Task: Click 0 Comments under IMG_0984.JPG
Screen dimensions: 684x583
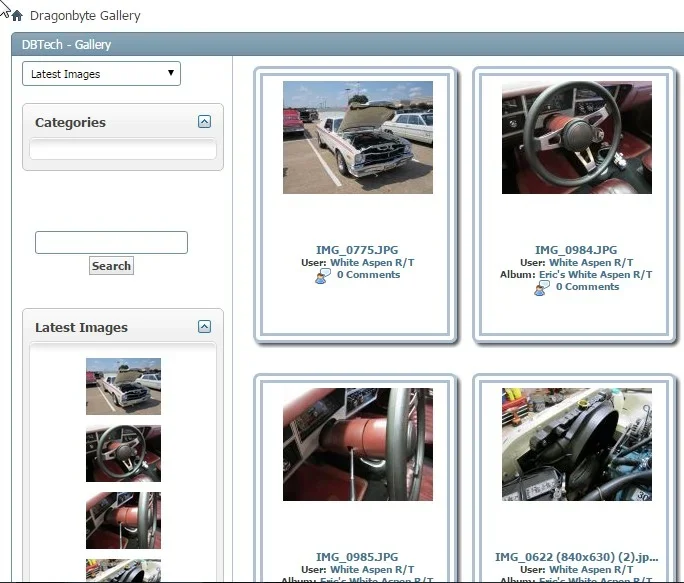Action: click(587, 287)
